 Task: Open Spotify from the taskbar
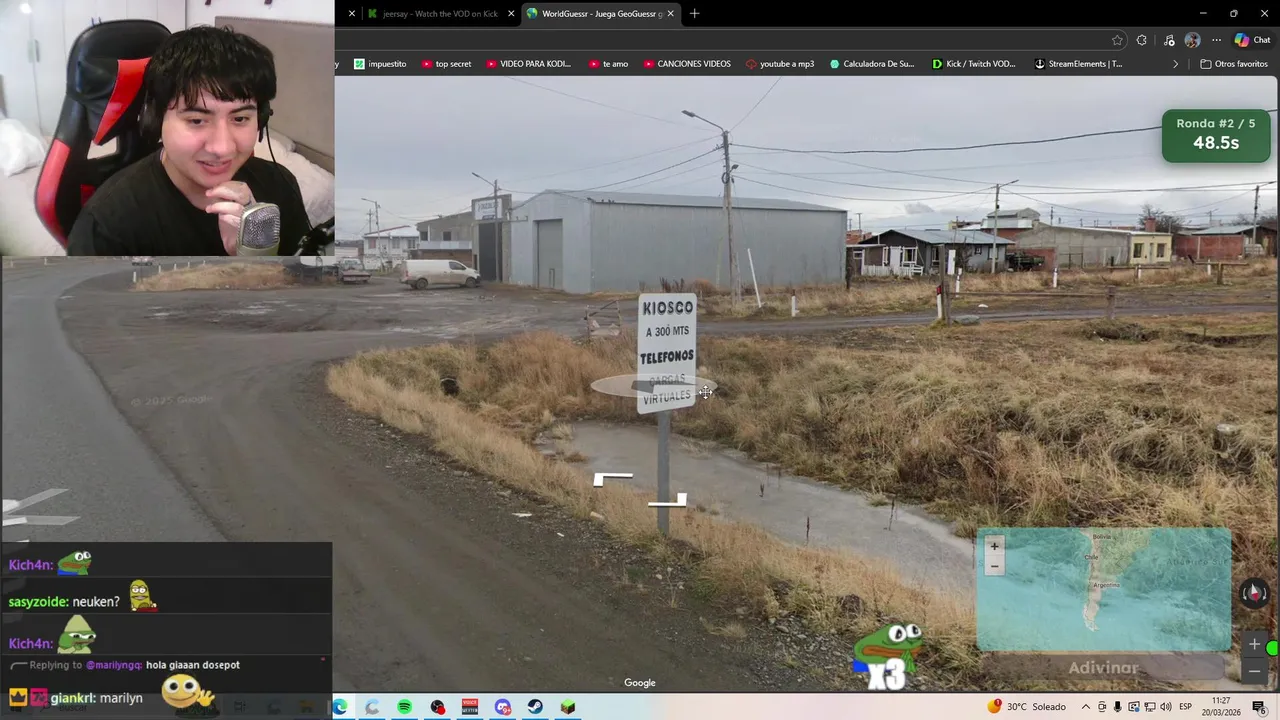[404, 707]
